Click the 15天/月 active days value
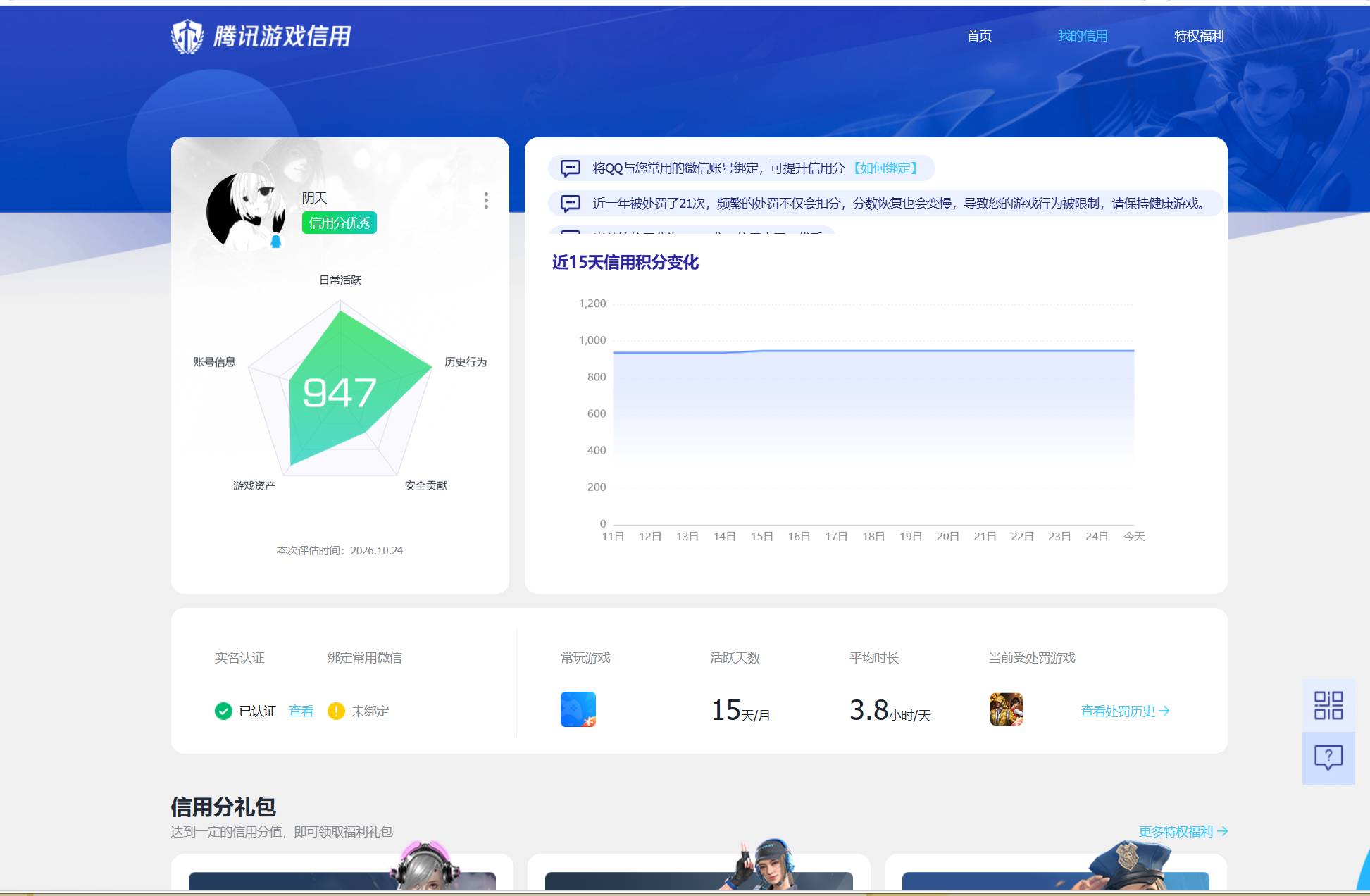Screen dimensions: 1370x896 [x=740, y=710]
